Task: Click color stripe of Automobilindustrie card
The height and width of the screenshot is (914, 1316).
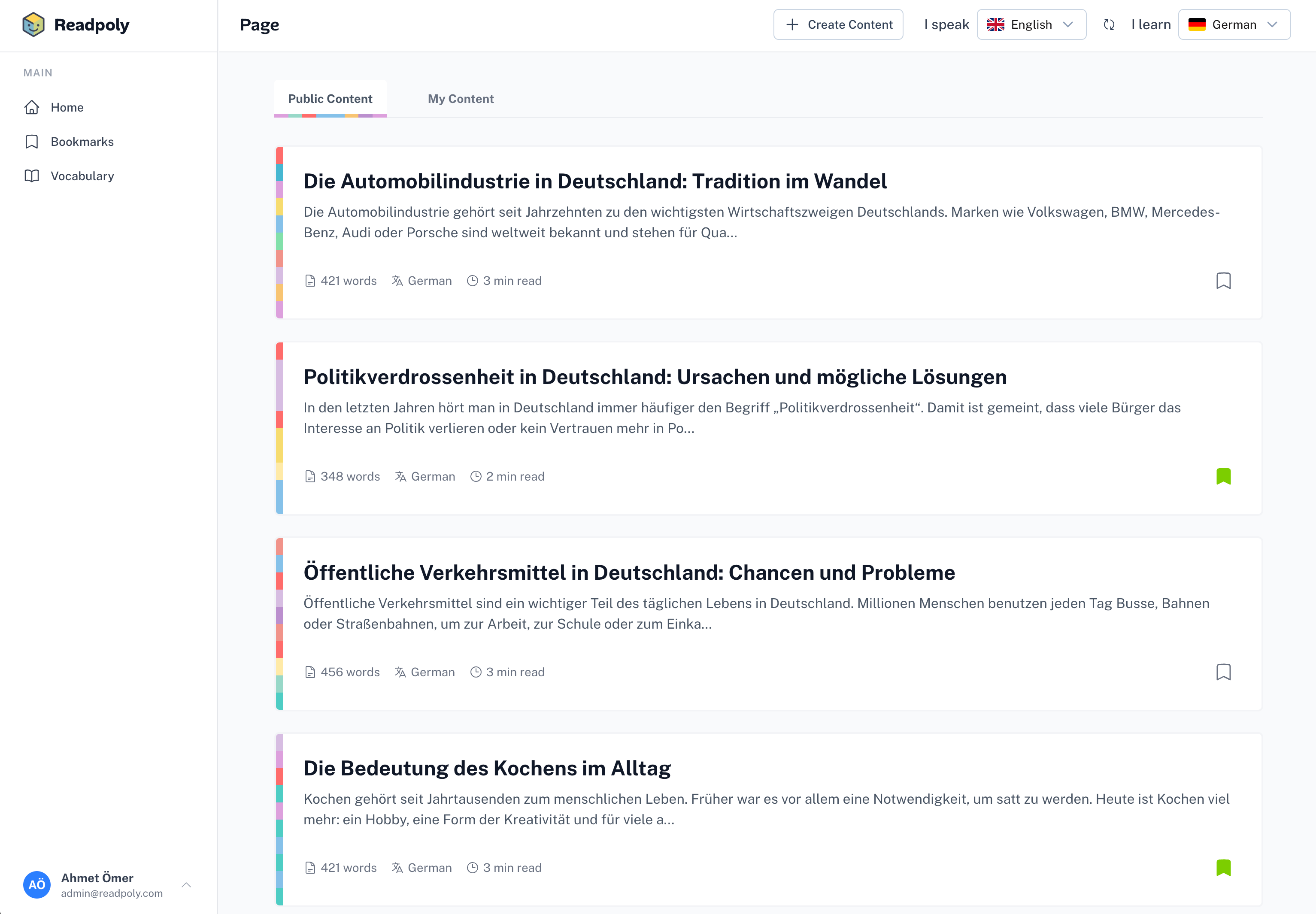Action: click(279, 233)
